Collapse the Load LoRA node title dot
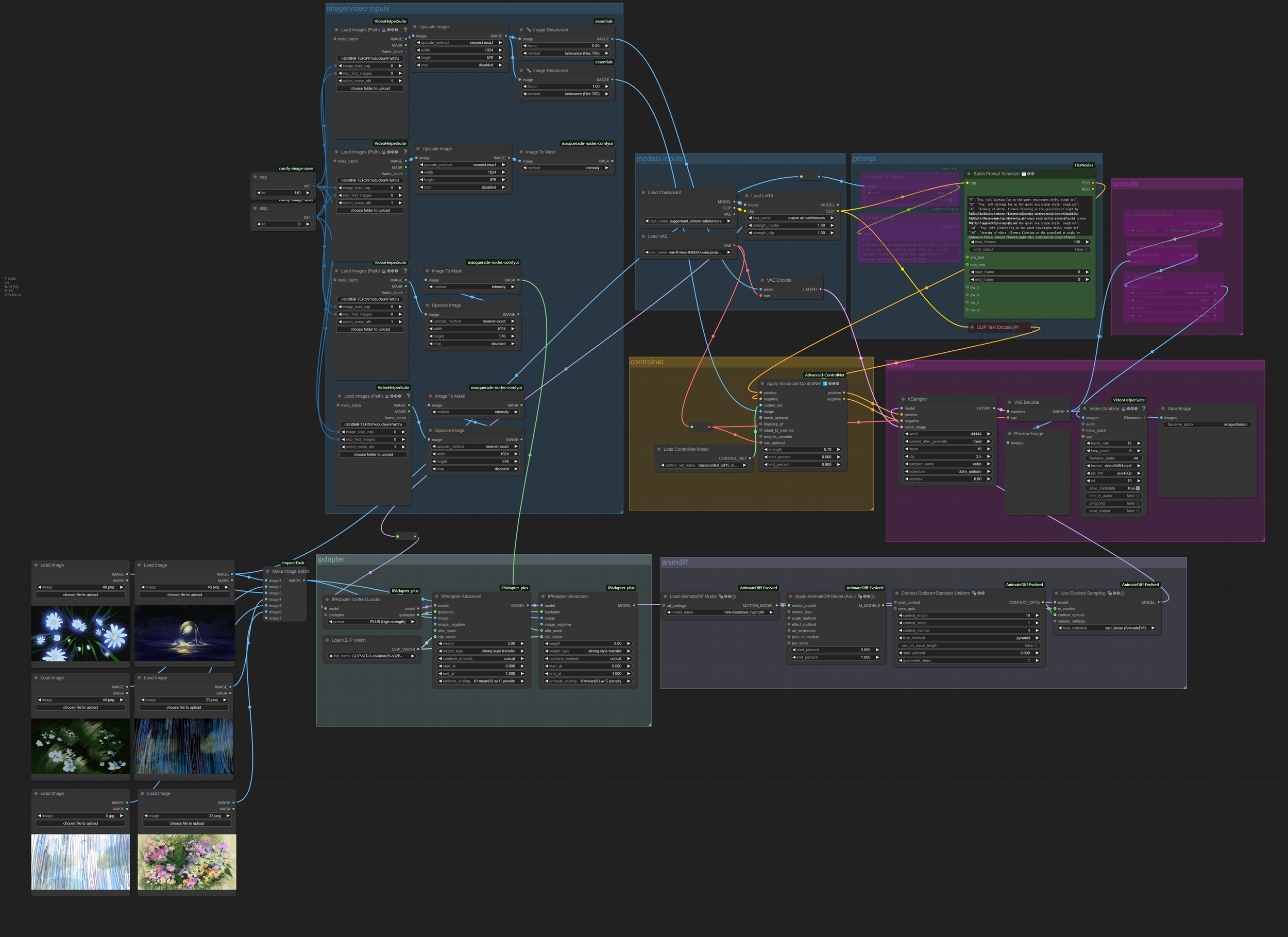The height and width of the screenshot is (937, 1288). click(x=746, y=195)
